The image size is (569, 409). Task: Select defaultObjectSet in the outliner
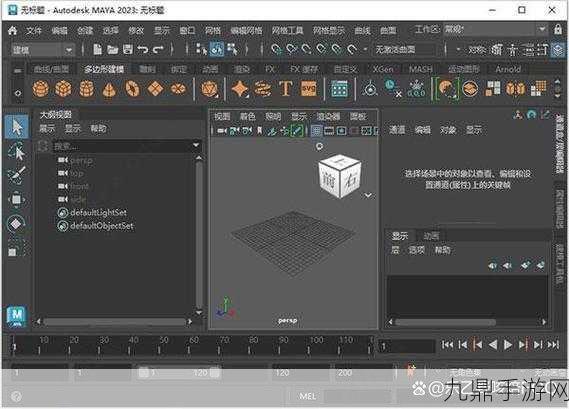[102, 226]
